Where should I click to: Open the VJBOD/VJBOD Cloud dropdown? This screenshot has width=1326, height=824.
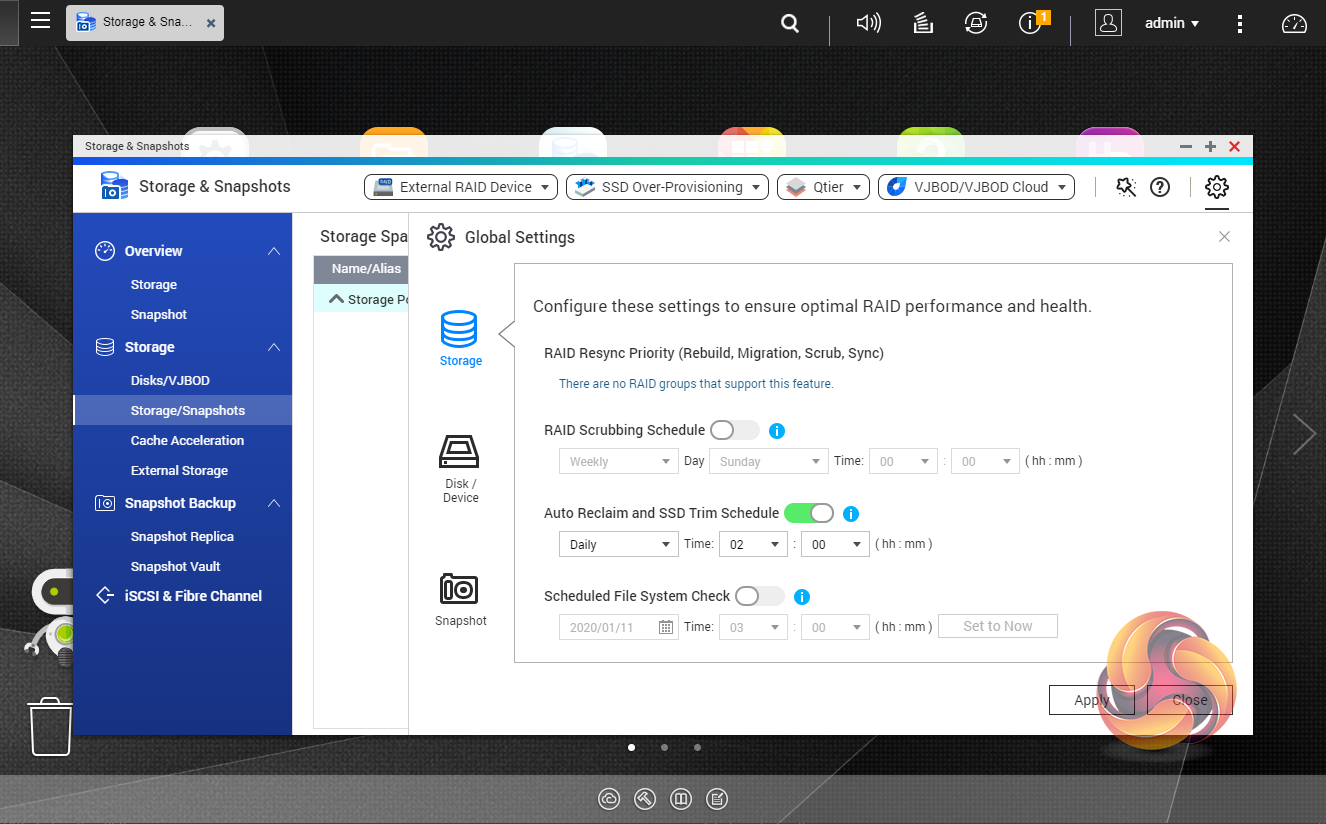(976, 187)
